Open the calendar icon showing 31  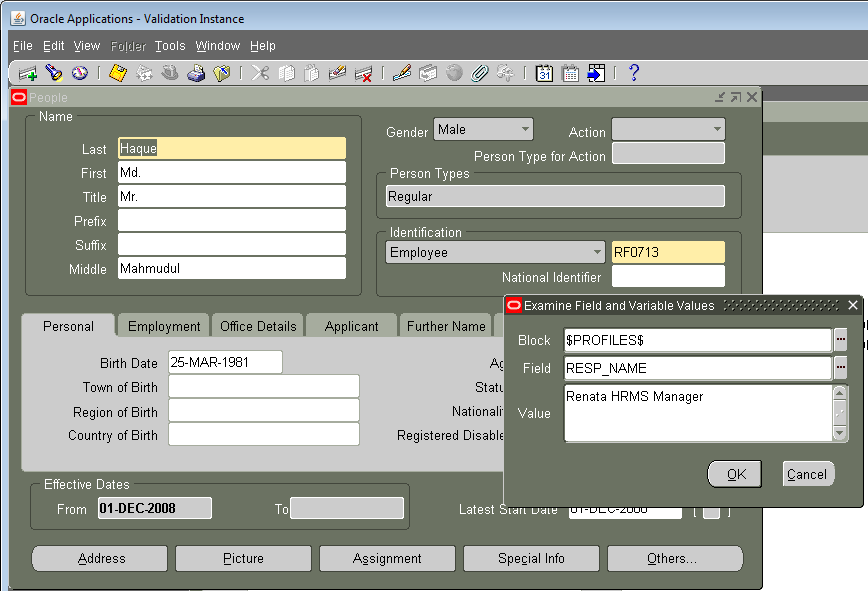point(544,72)
